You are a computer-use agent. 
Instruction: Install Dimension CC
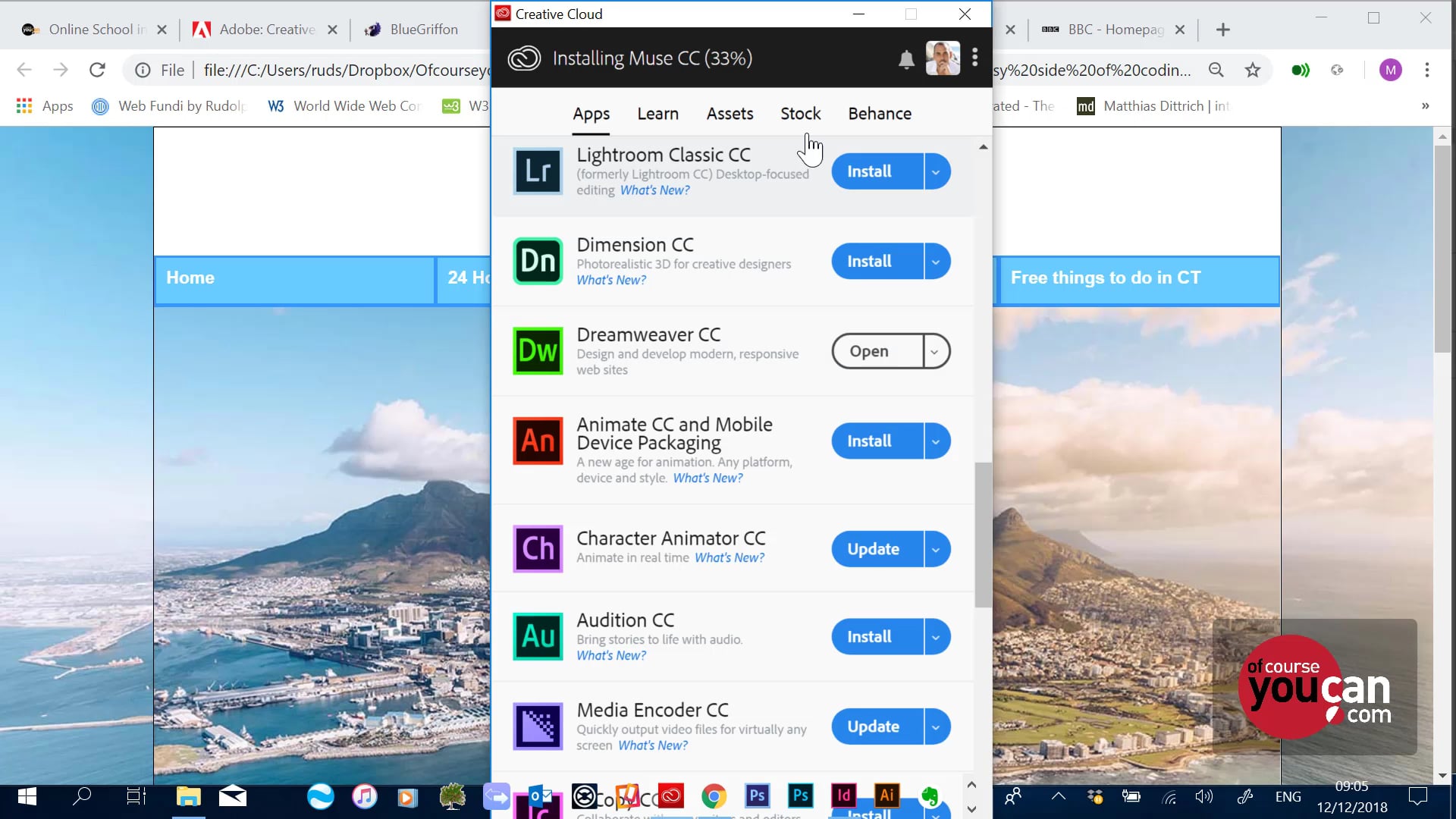[877, 262]
